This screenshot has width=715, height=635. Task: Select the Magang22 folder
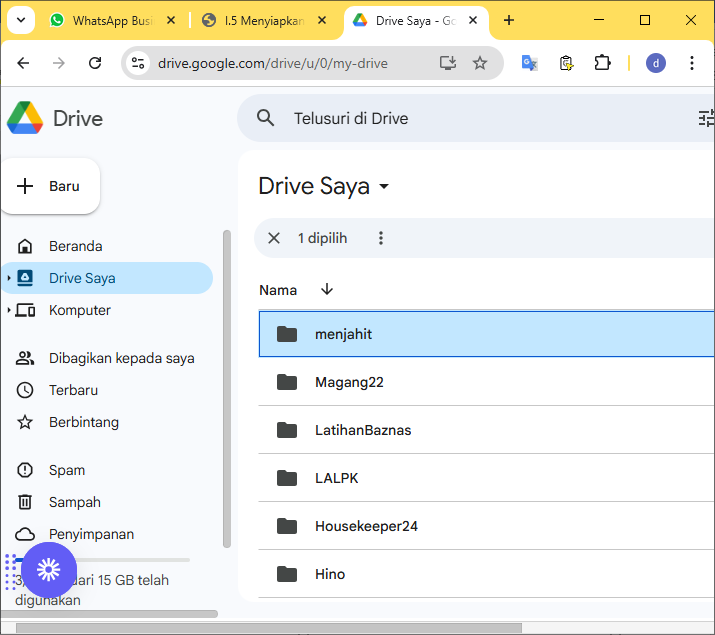tap(349, 382)
